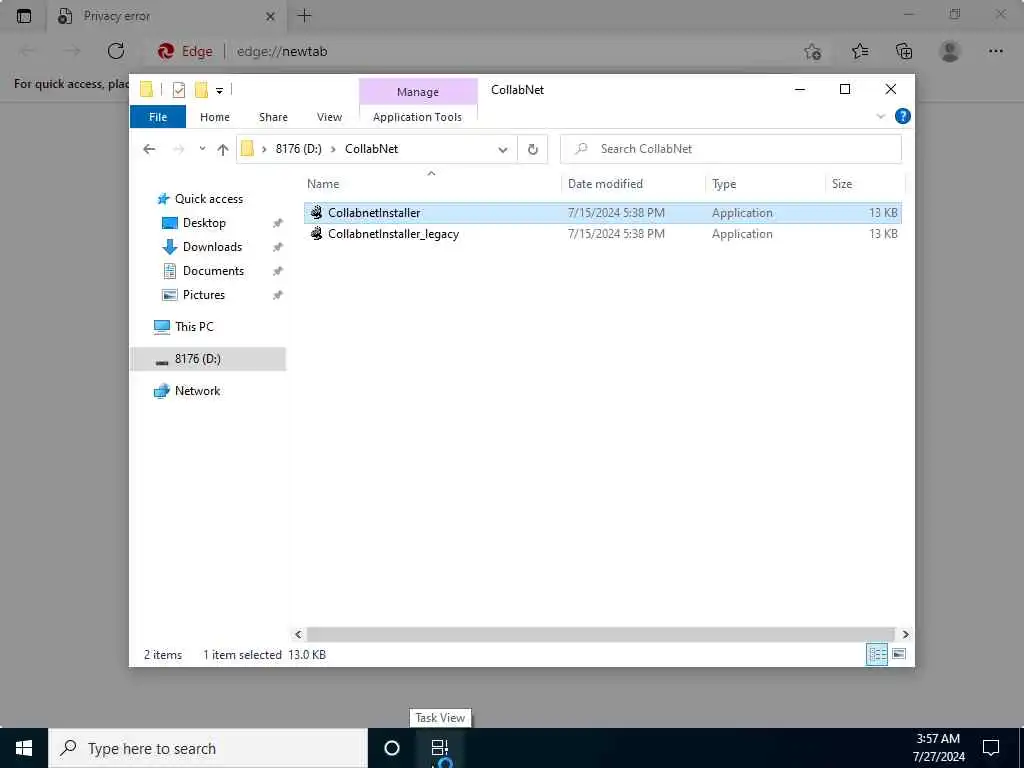Click horizontal scrollbar right arrow
Image resolution: width=1024 pixels, height=768 pixels.
(x=905, y=634)
